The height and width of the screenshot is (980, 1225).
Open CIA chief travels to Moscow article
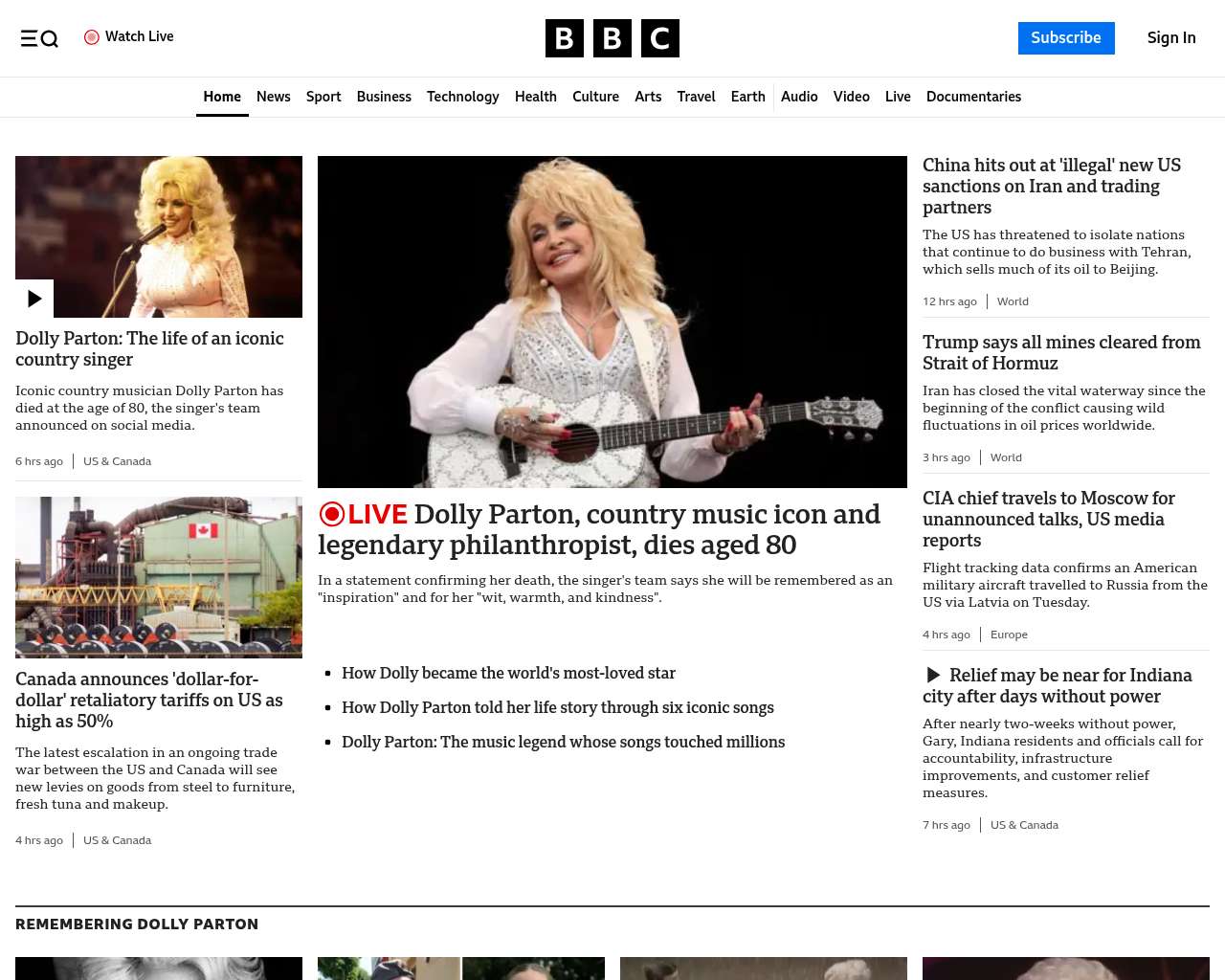click(x=1049, y=519)
